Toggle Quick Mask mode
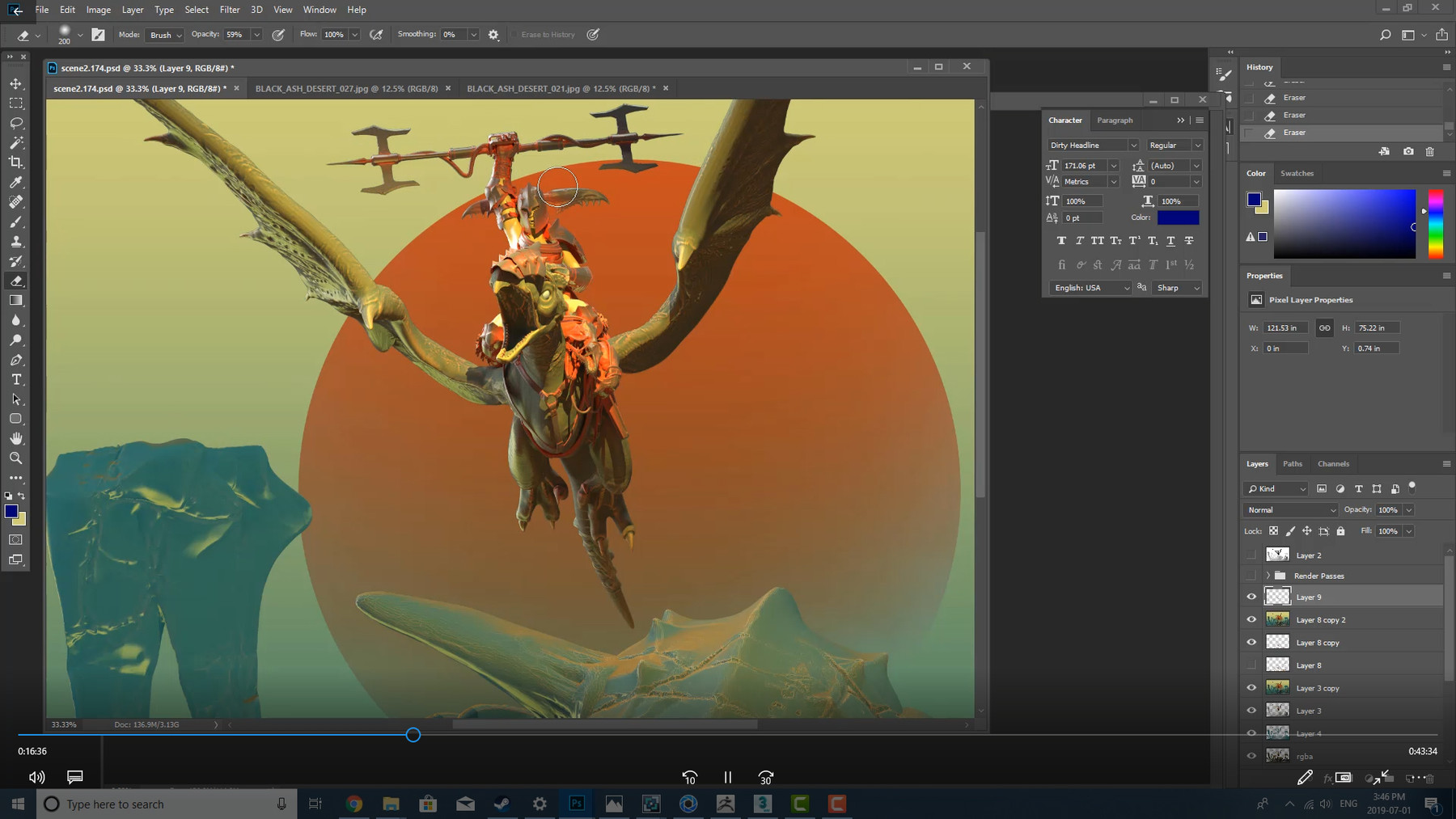This screenshot has width=1456, height=819. 16,539
